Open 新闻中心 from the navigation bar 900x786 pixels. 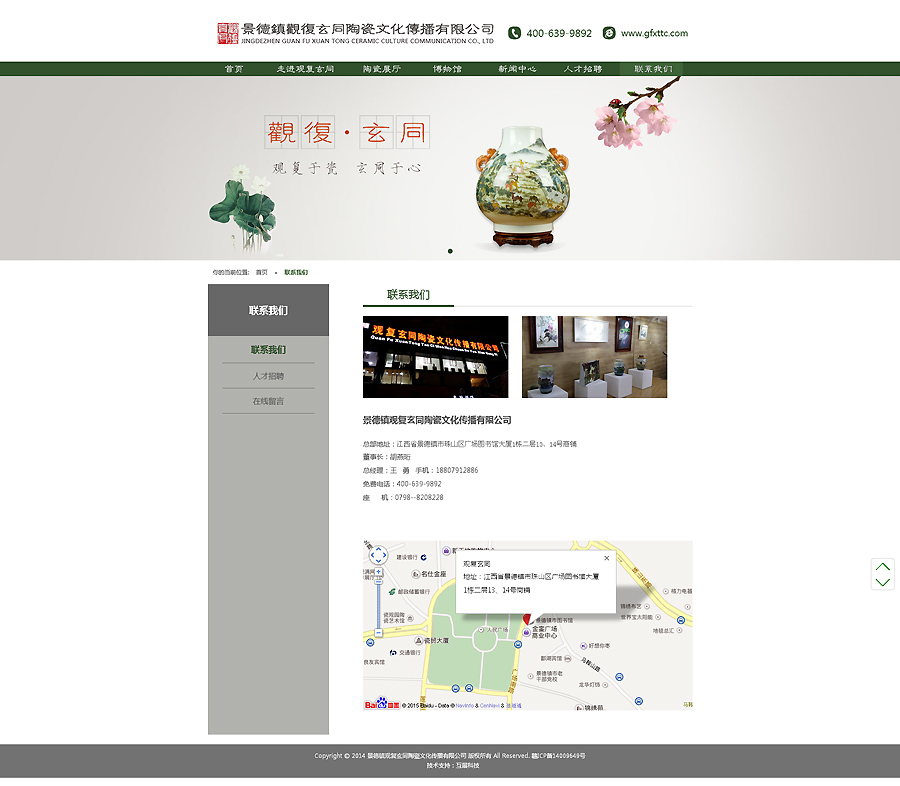point(517,69)
